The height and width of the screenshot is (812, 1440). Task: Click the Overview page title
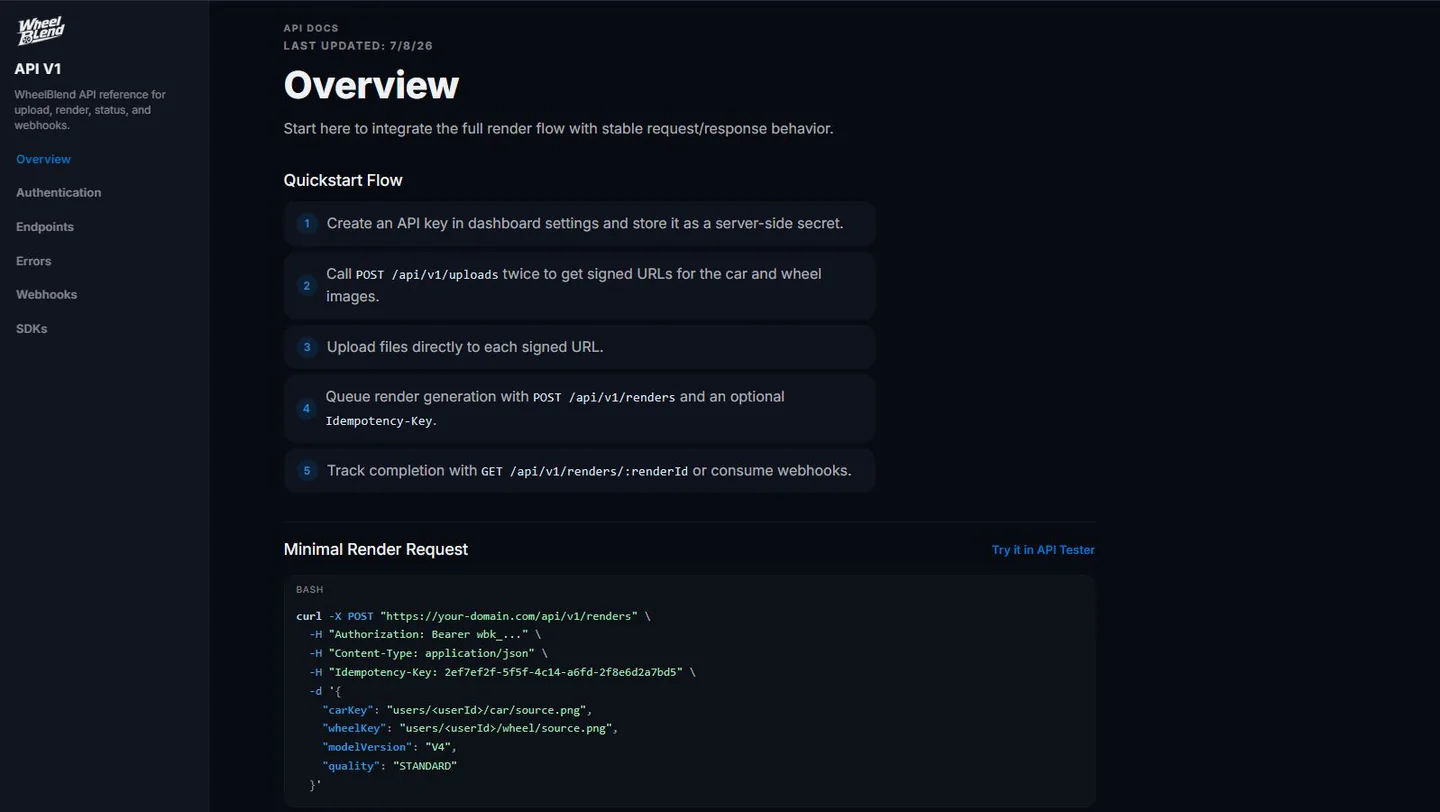pyautogui.click(x=371, y=85)
